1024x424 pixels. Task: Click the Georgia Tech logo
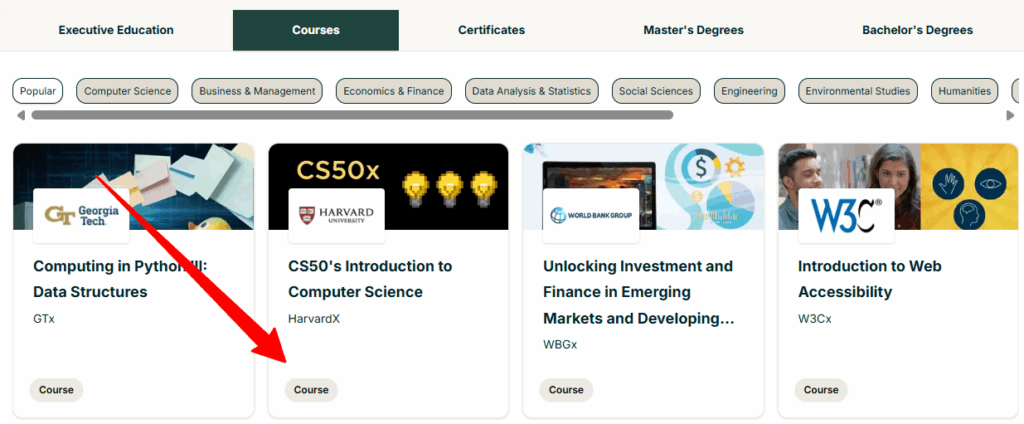81,216
